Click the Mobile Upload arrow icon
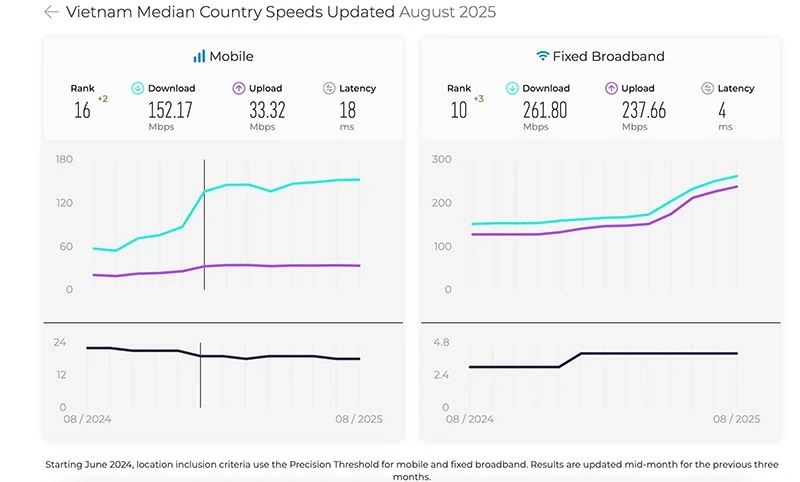The image size is (800, 482). [239, 88]
